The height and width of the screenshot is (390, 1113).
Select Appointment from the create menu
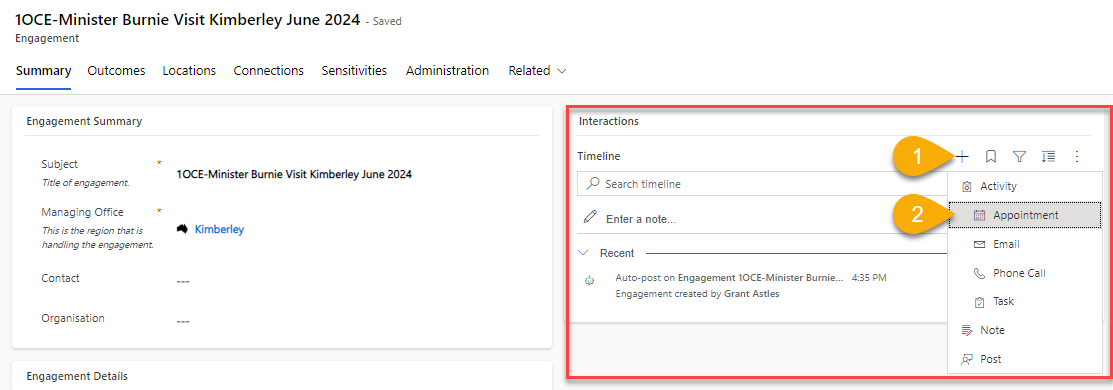[x=1025, y=215]
